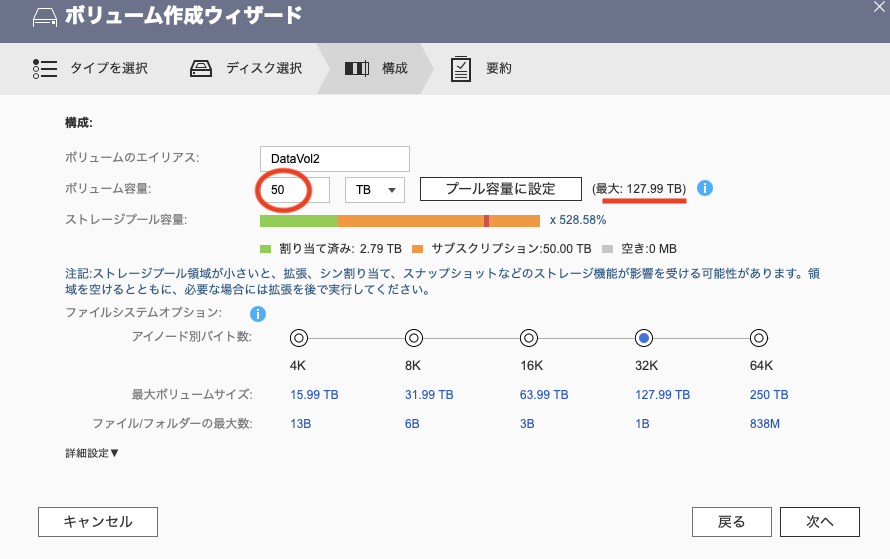Click 15.99 TB max volume size value
Viewport: 890px width, 559px height.
click(314, 395)
